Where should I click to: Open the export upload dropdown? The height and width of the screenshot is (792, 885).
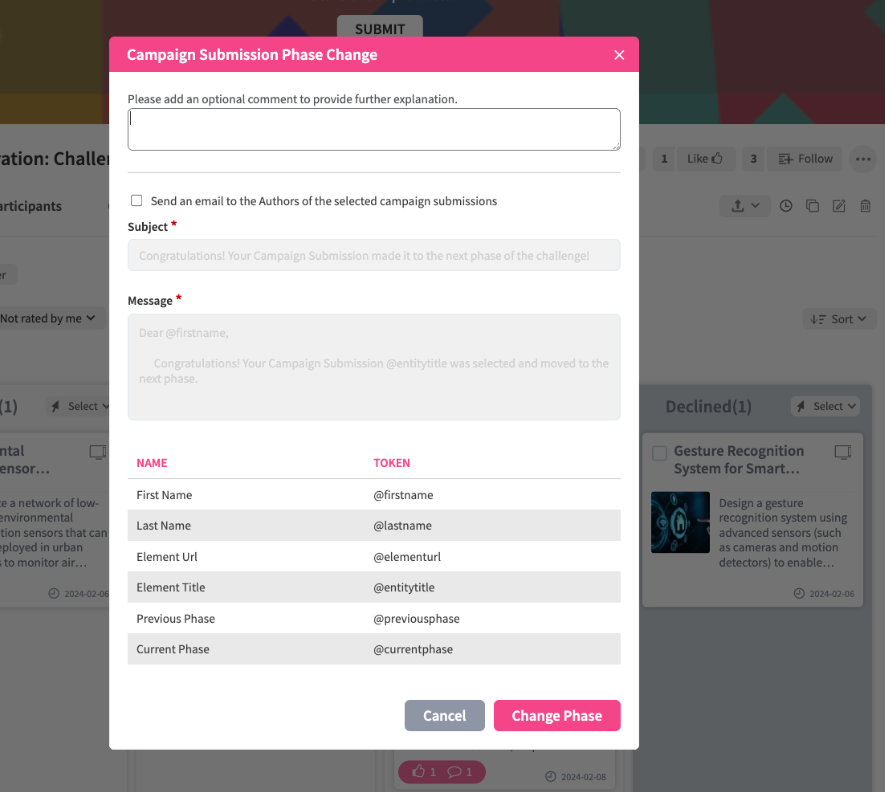coord(745,206)
